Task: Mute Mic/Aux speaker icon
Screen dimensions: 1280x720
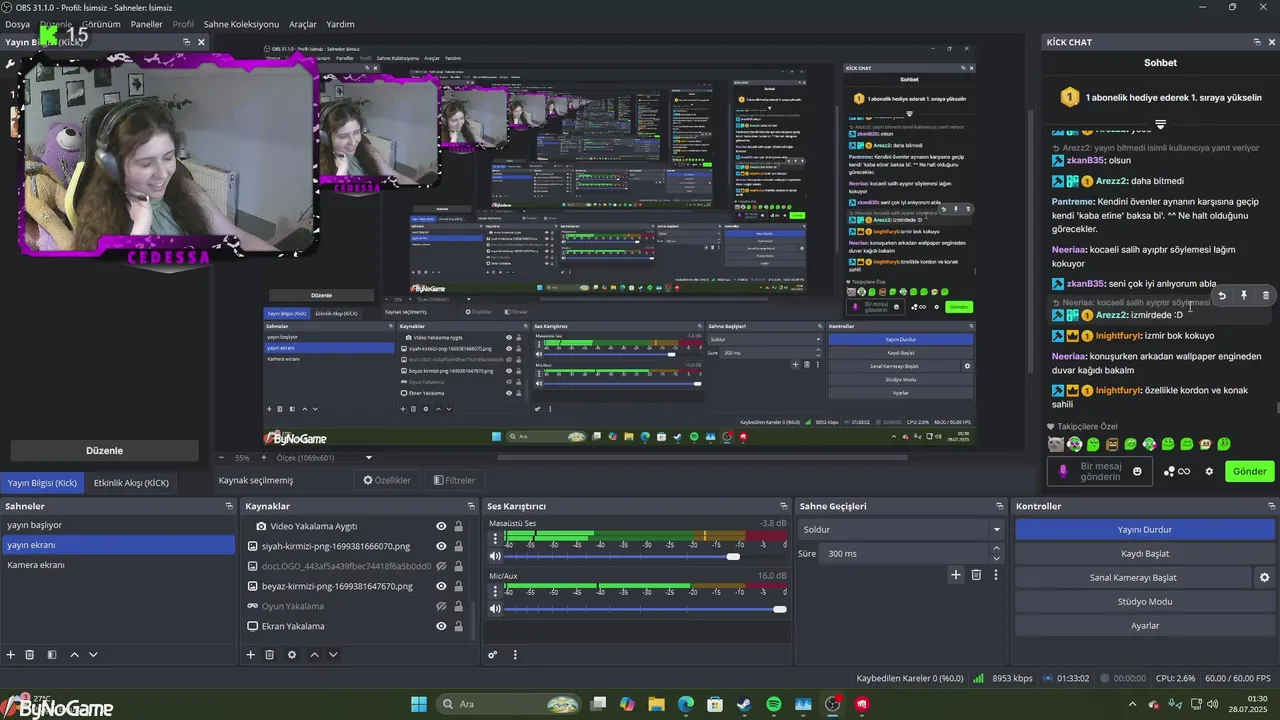Action: coord(495,609)
